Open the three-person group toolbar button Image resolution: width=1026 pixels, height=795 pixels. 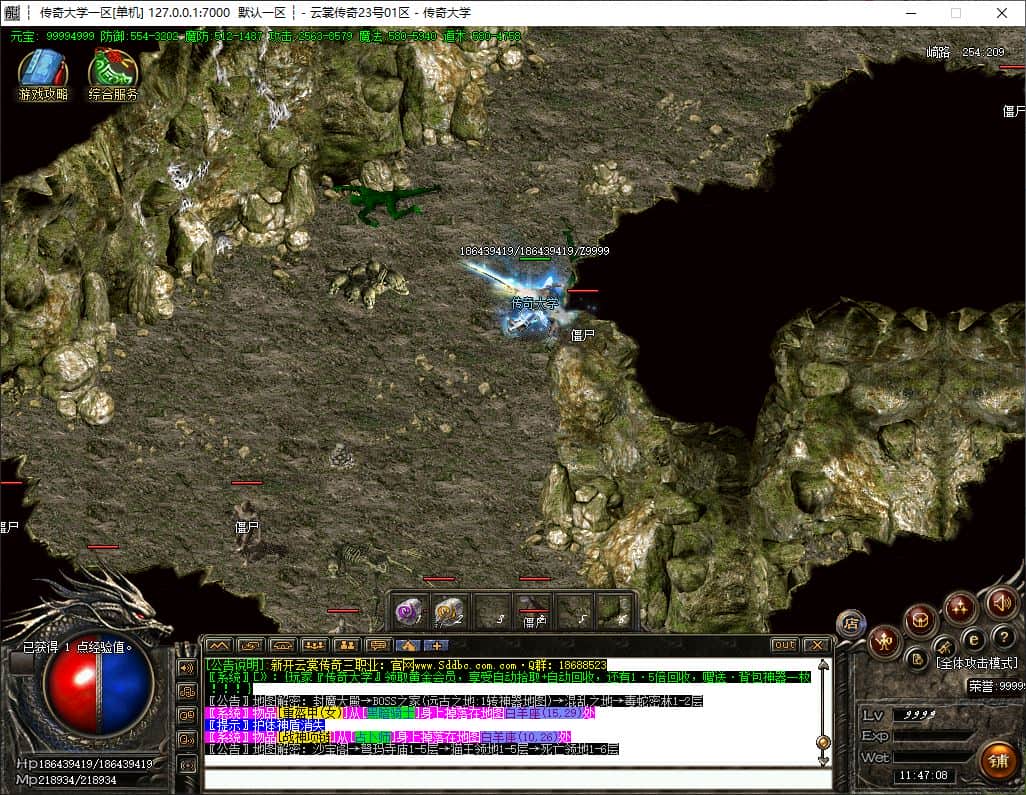coord(315,646)
